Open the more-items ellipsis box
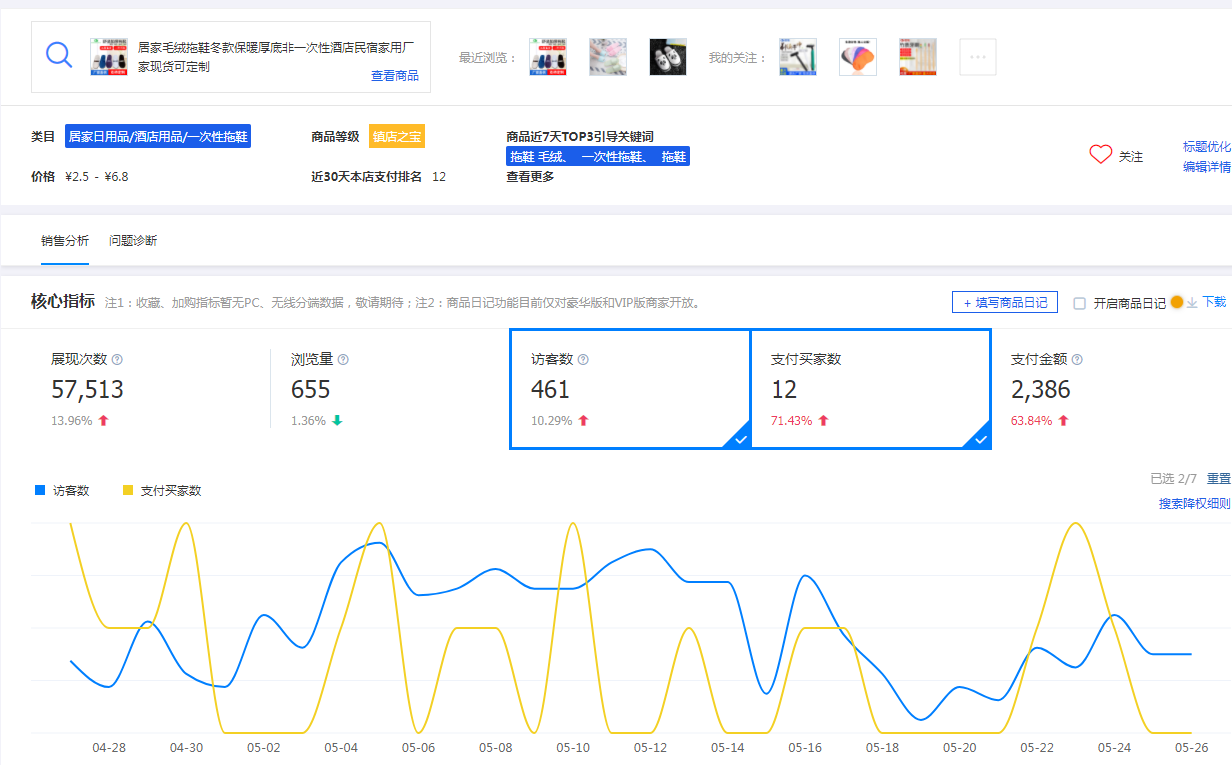 click(977, 57)
